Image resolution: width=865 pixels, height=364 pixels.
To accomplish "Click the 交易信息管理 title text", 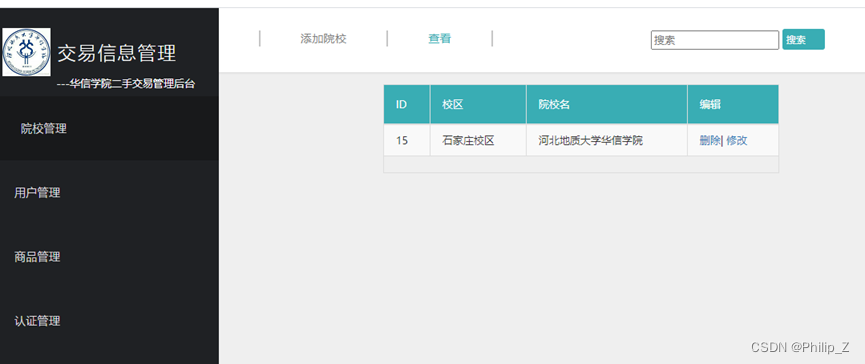I will [117, 53].
